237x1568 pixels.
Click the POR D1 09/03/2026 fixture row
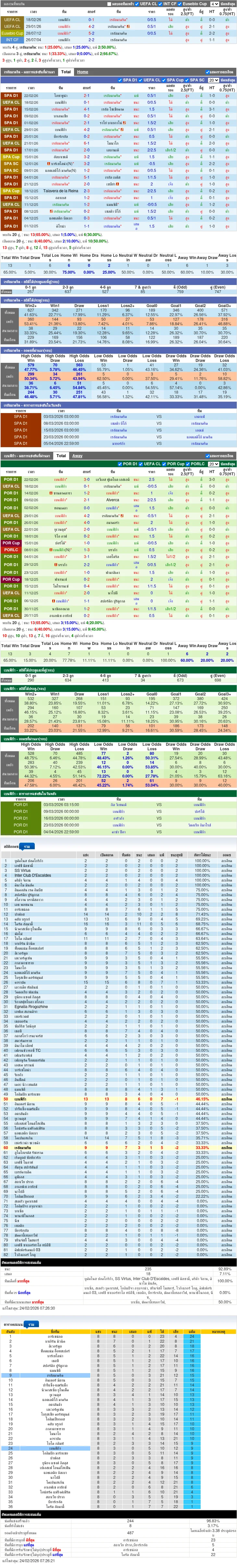pyautogui.click(x=118, y=811)
